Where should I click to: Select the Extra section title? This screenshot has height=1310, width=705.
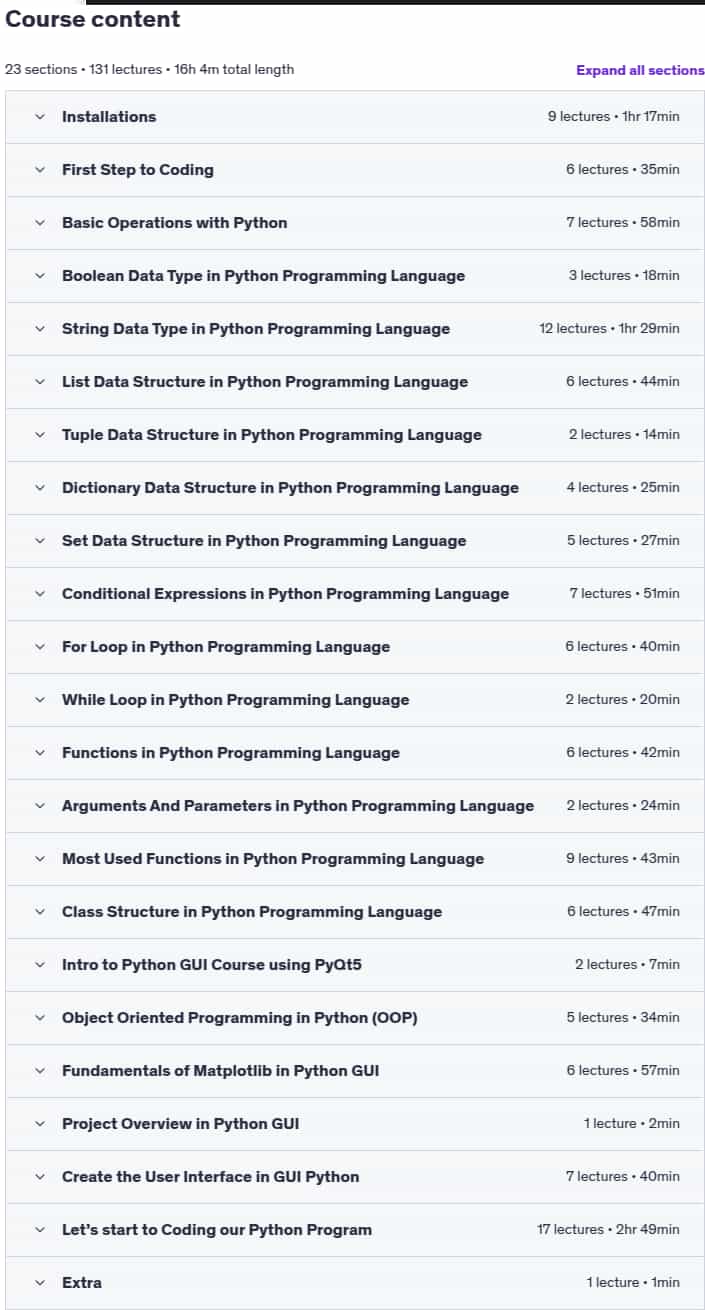coord(82,1283)
